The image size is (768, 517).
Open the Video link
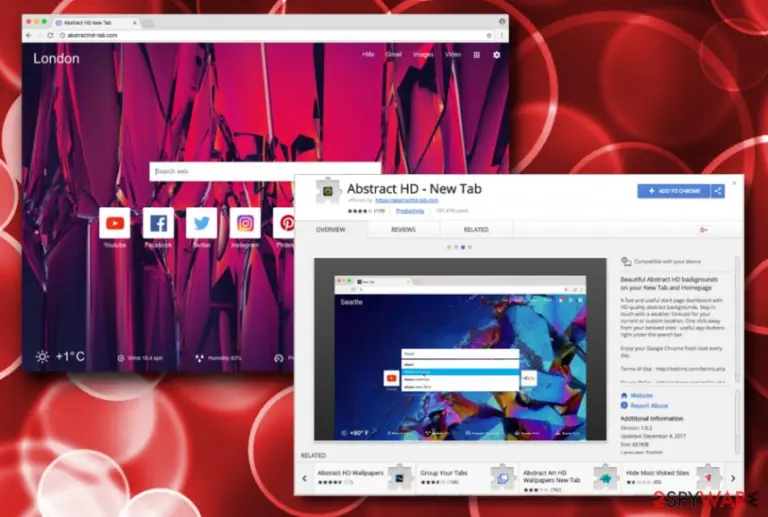click(x=453, y=54)
